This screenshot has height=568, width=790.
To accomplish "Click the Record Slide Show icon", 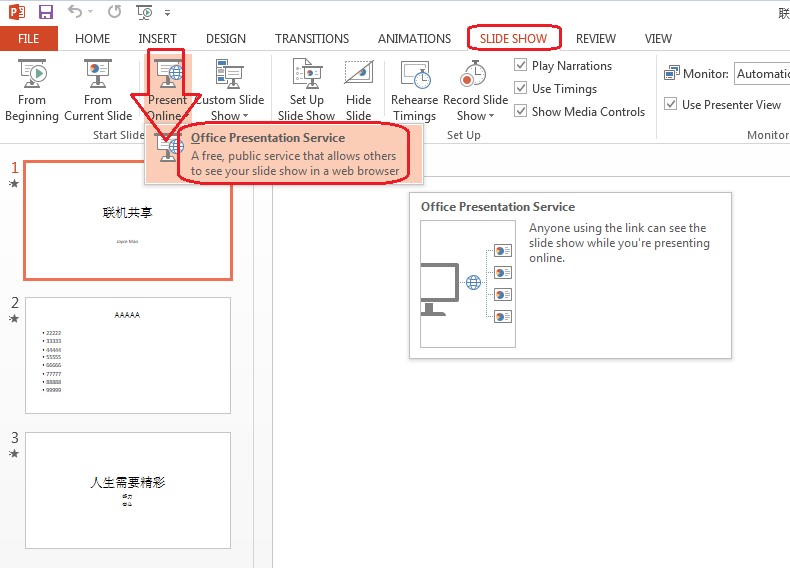I will pyautogui.click(x=473, y=74).
